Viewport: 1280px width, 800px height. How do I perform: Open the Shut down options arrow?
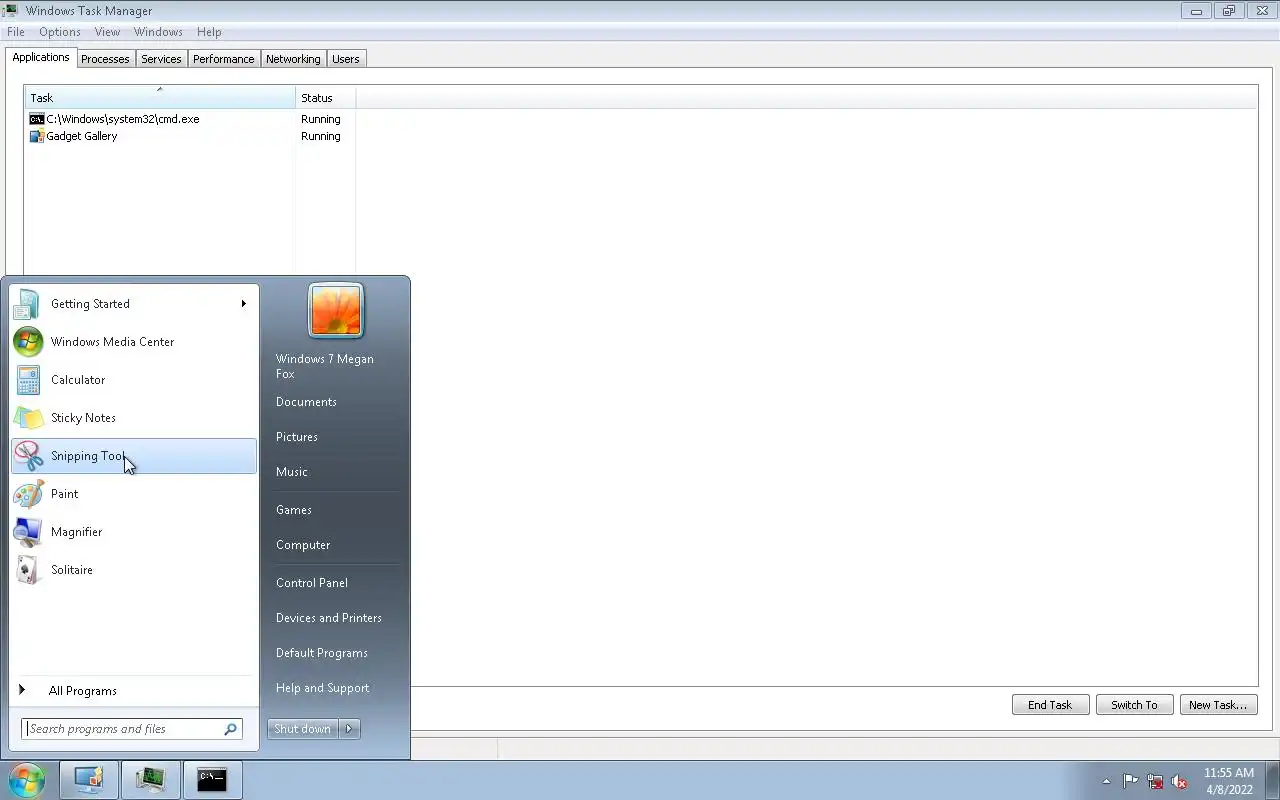pyautogui.click(x=349, y=729)
